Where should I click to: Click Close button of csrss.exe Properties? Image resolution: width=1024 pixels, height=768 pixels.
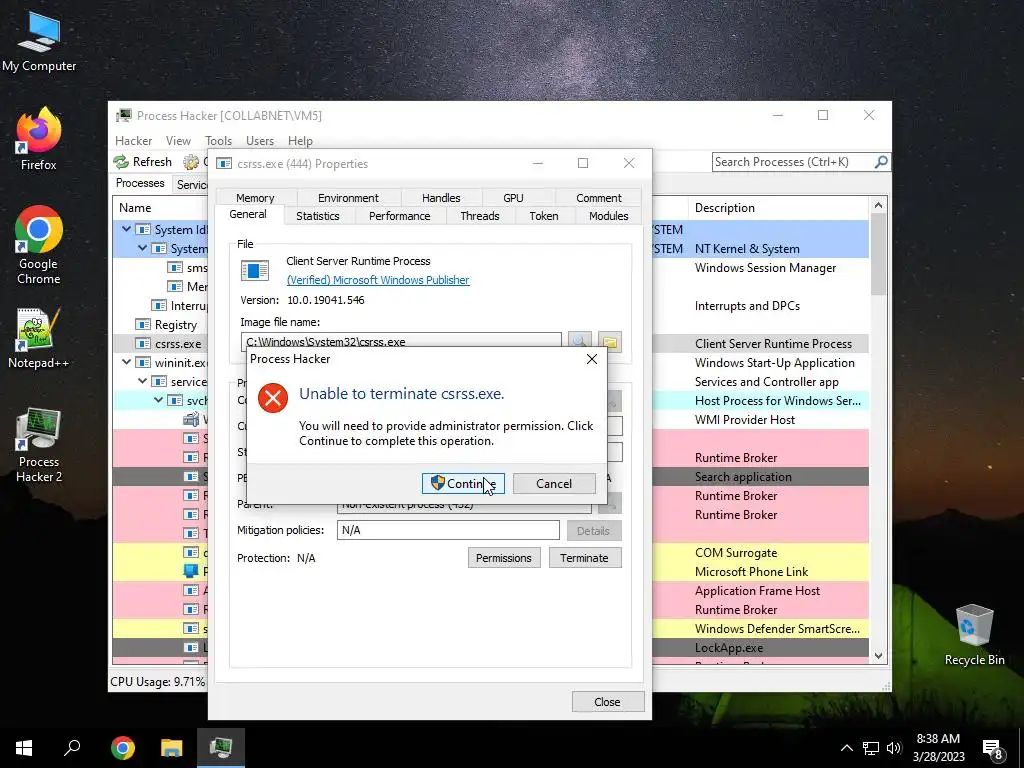pyautogui.click(x=607, y=701)
